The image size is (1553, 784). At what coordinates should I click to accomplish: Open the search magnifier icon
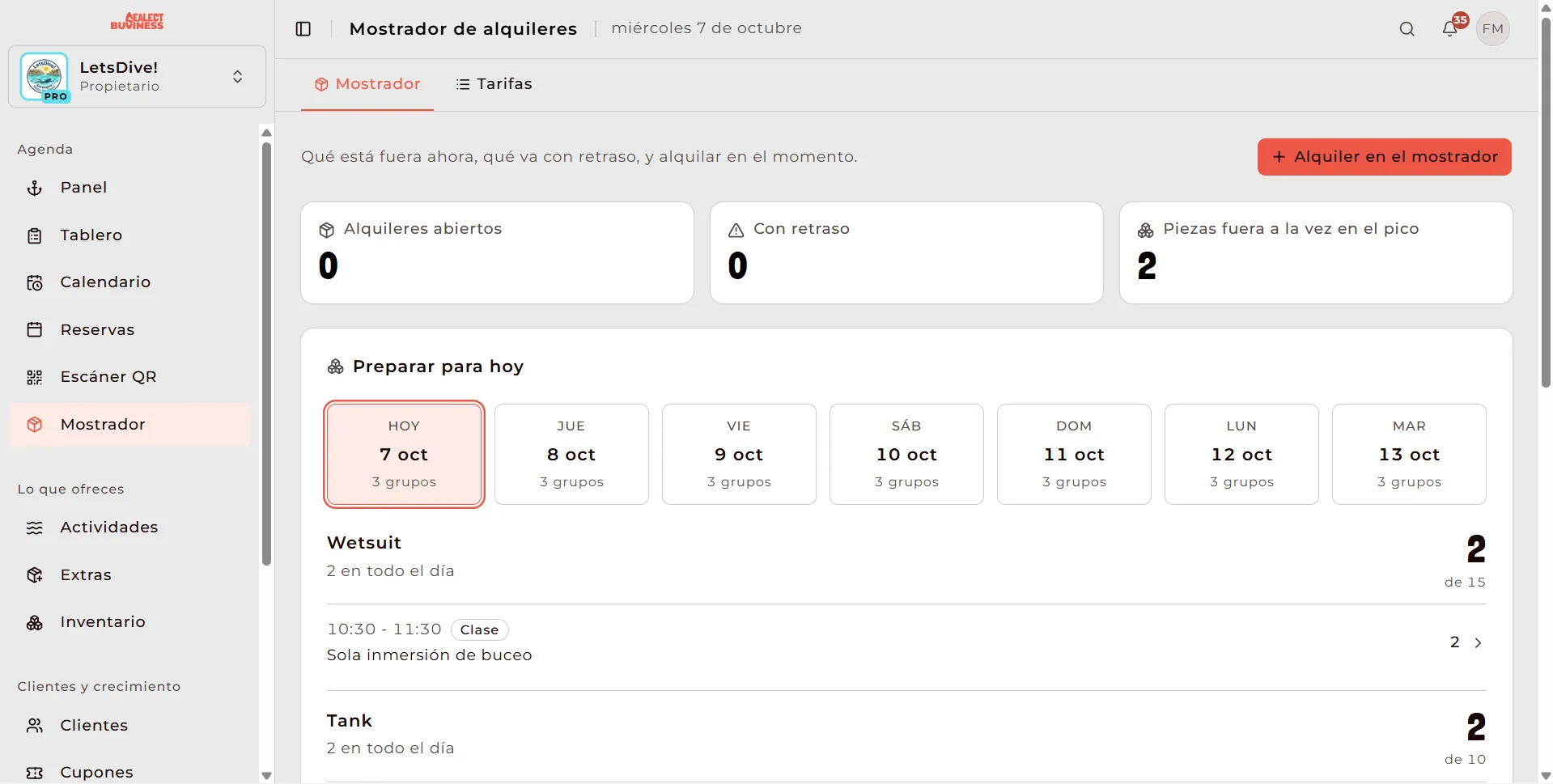pos(1407,29)
